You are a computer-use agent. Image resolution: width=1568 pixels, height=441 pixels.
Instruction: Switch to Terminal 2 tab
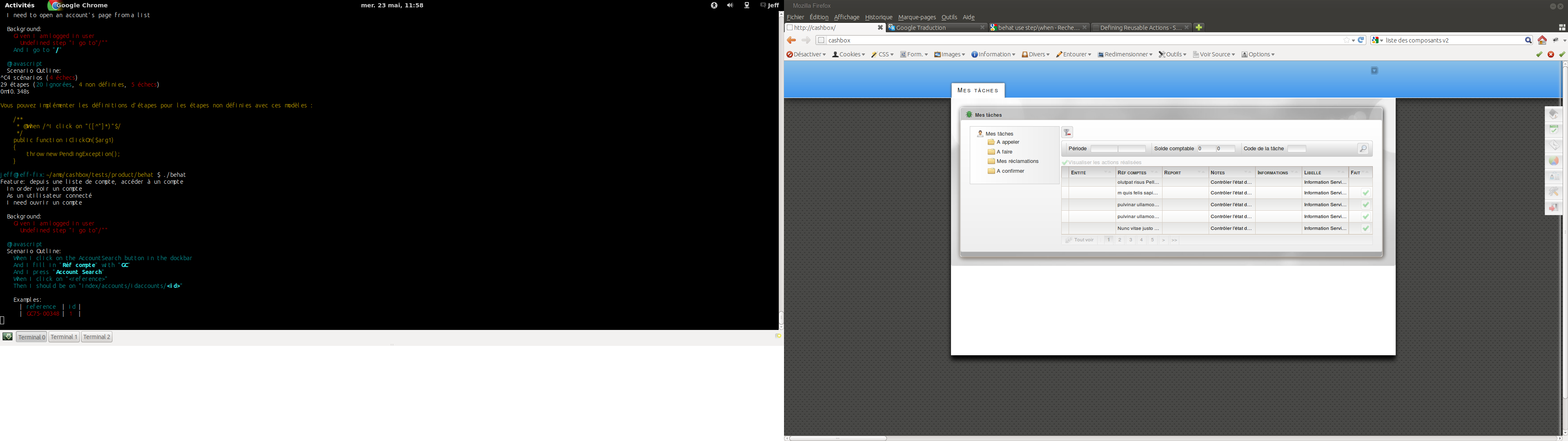[97, 337]
